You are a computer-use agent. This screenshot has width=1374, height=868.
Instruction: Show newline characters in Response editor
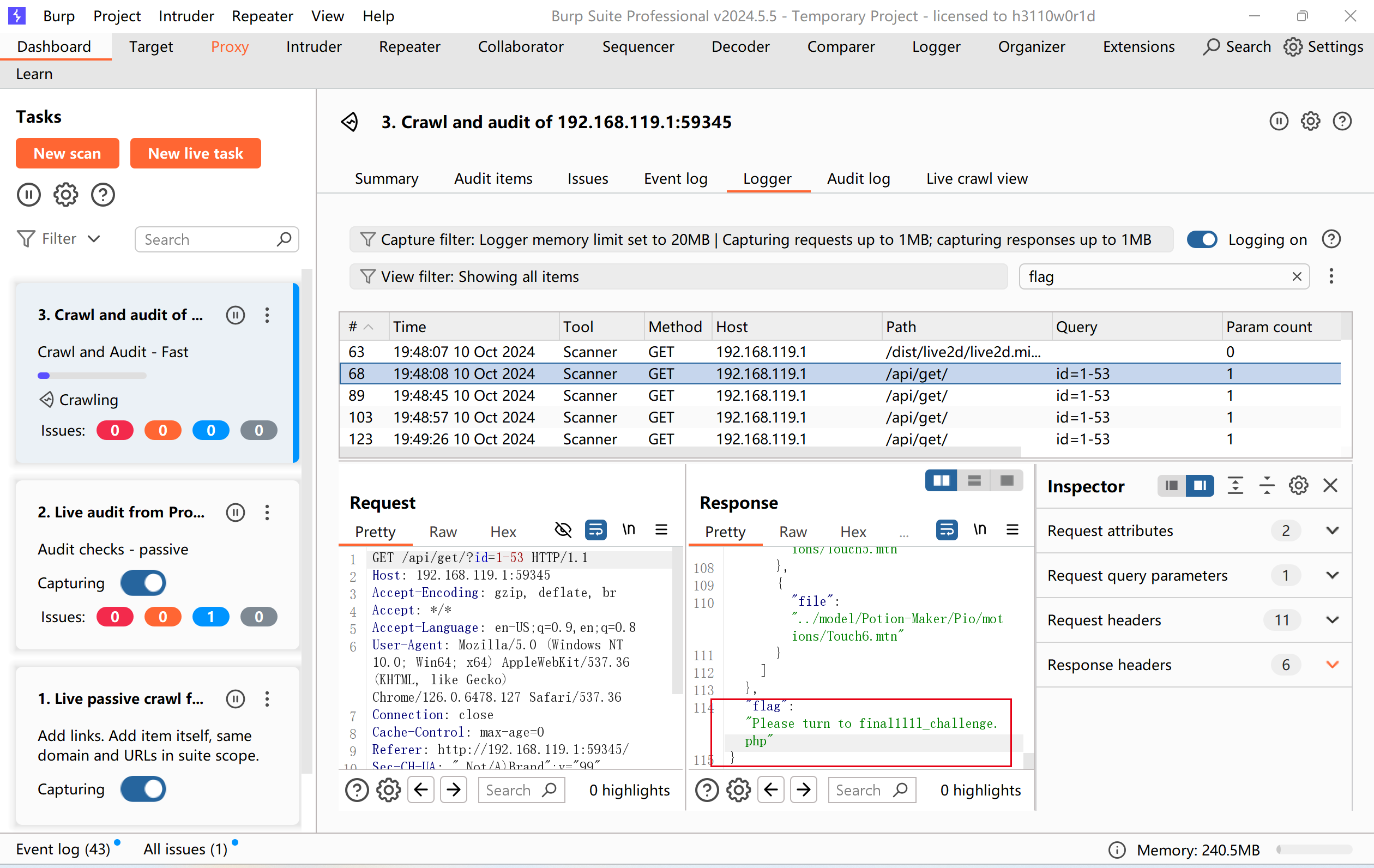(979, 530)
